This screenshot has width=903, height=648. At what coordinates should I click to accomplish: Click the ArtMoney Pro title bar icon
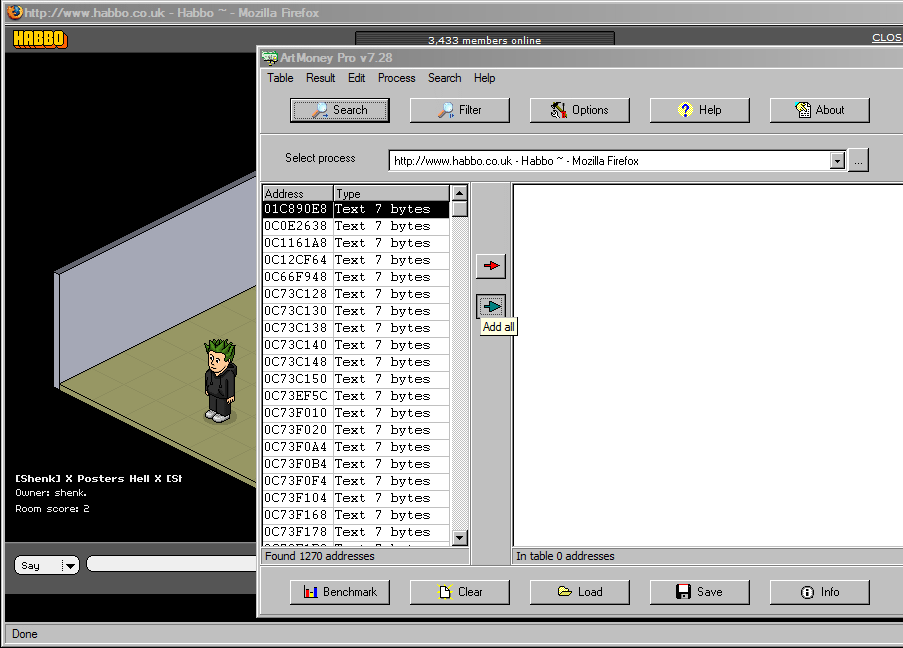[x=270, y=58]
